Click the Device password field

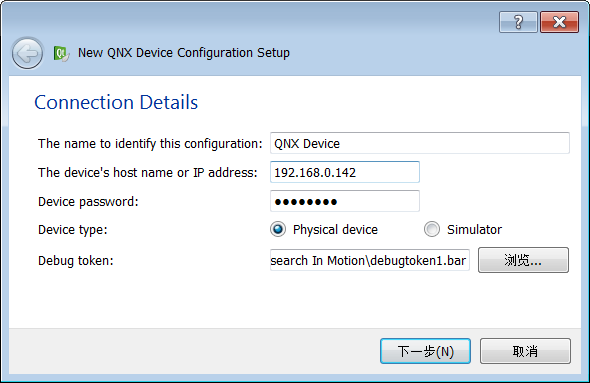pyautogui.click(x=345, y=201)
